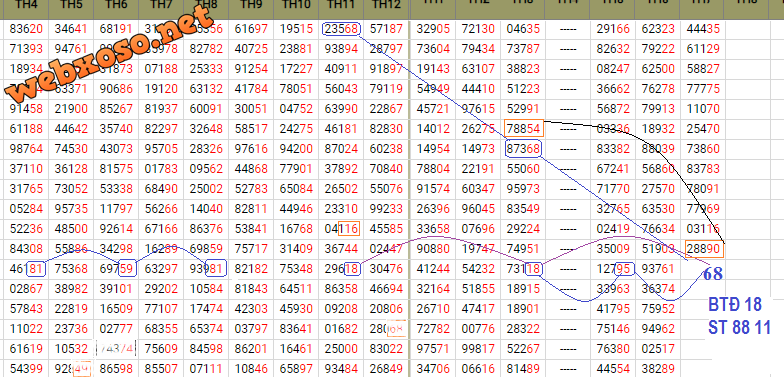This screenshot has width=784, height=377.
Task: Click the TH4 column header
Action: click(26, 6)
